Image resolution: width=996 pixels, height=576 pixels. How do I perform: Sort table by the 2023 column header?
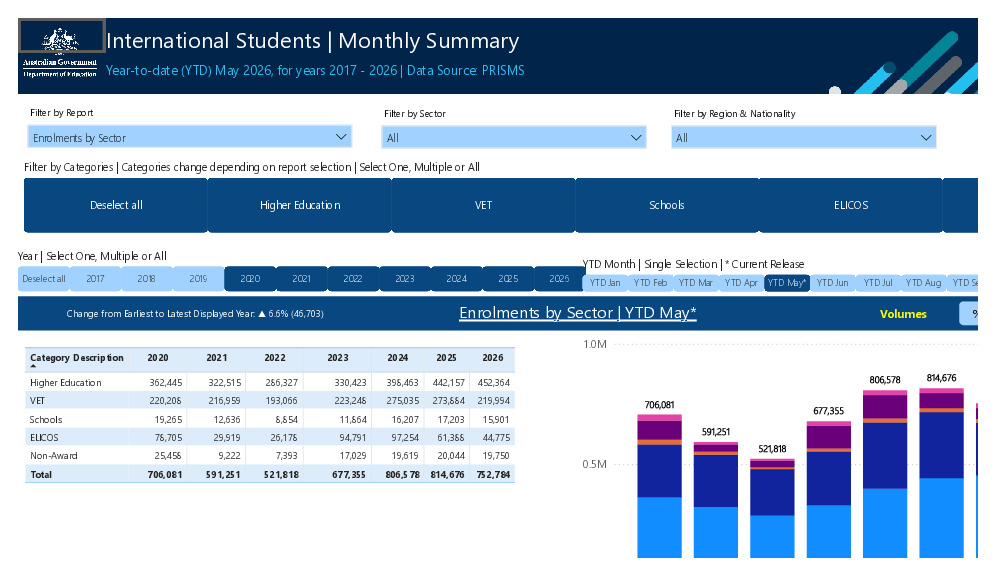(x=338, y=358)
